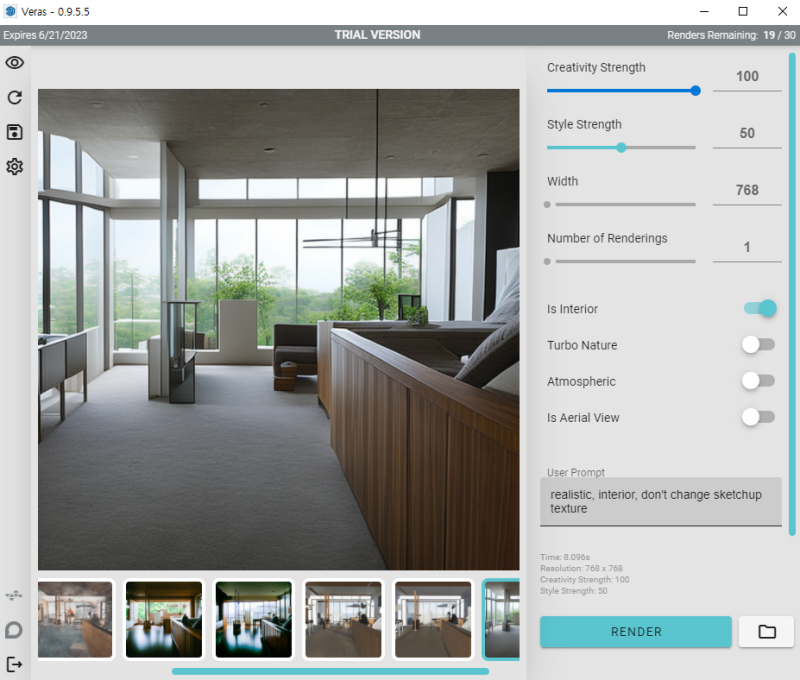Select the first render thumbnail in history strip
Image resolution: width=800 pixels, height=680 pixels.
coord(75,619)
